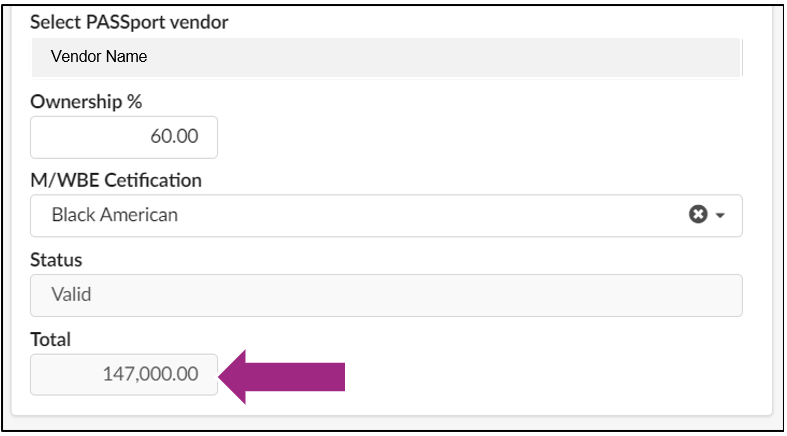Click the Status field showing Valid
Screen dimensions: 787x436
tap(386, 295)
